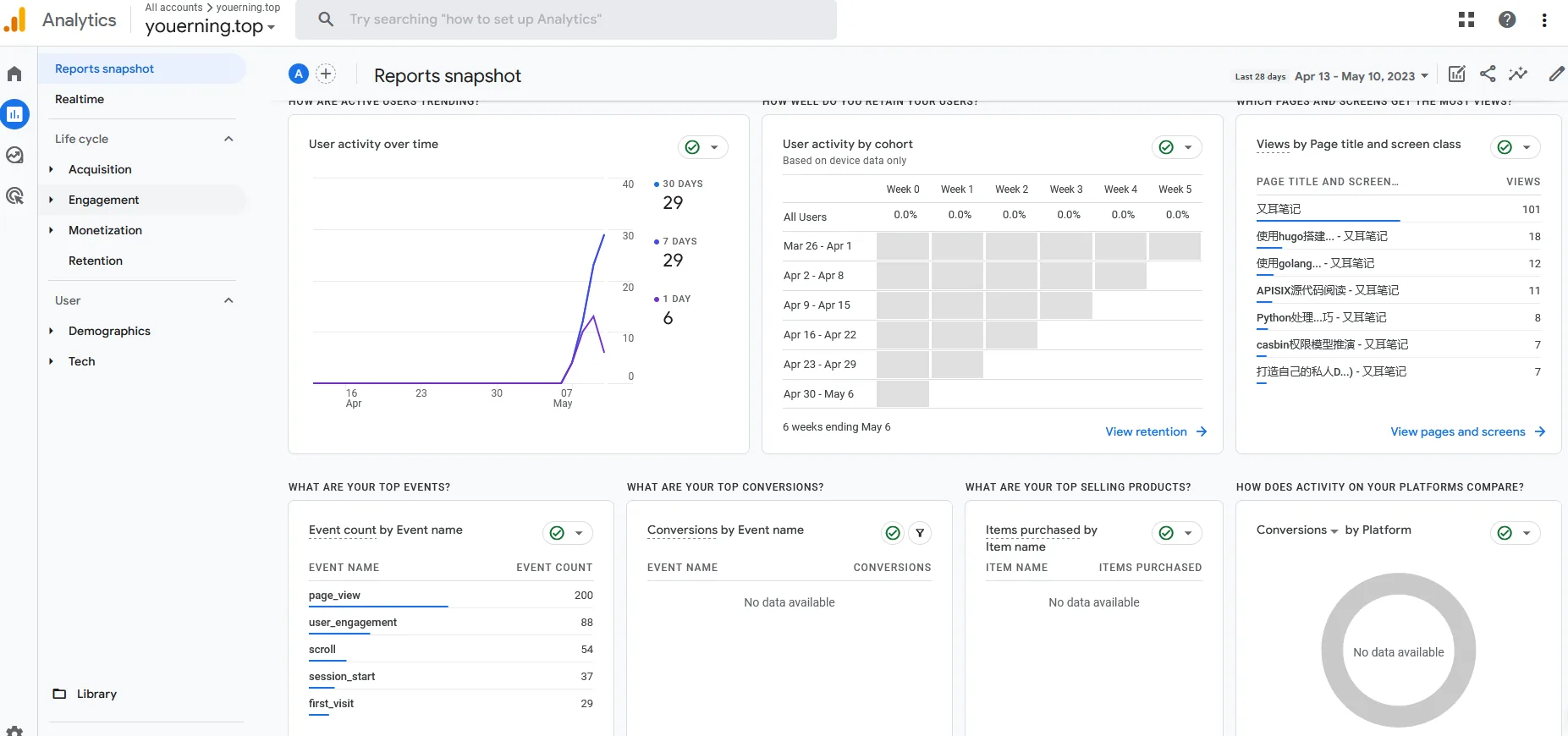Click the search magnifier icon
Image resolution: width=1568 pixels, height=736 pixels.
tap(326, 19)
